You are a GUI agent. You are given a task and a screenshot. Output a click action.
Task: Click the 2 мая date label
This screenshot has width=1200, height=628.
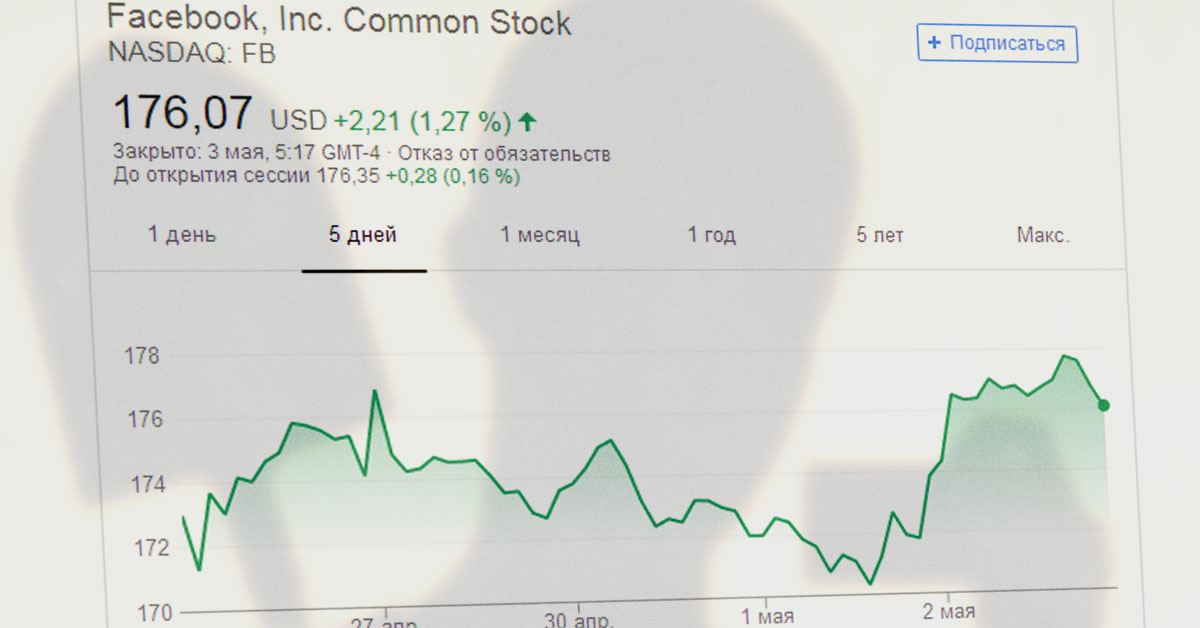[x=949, y=612]
